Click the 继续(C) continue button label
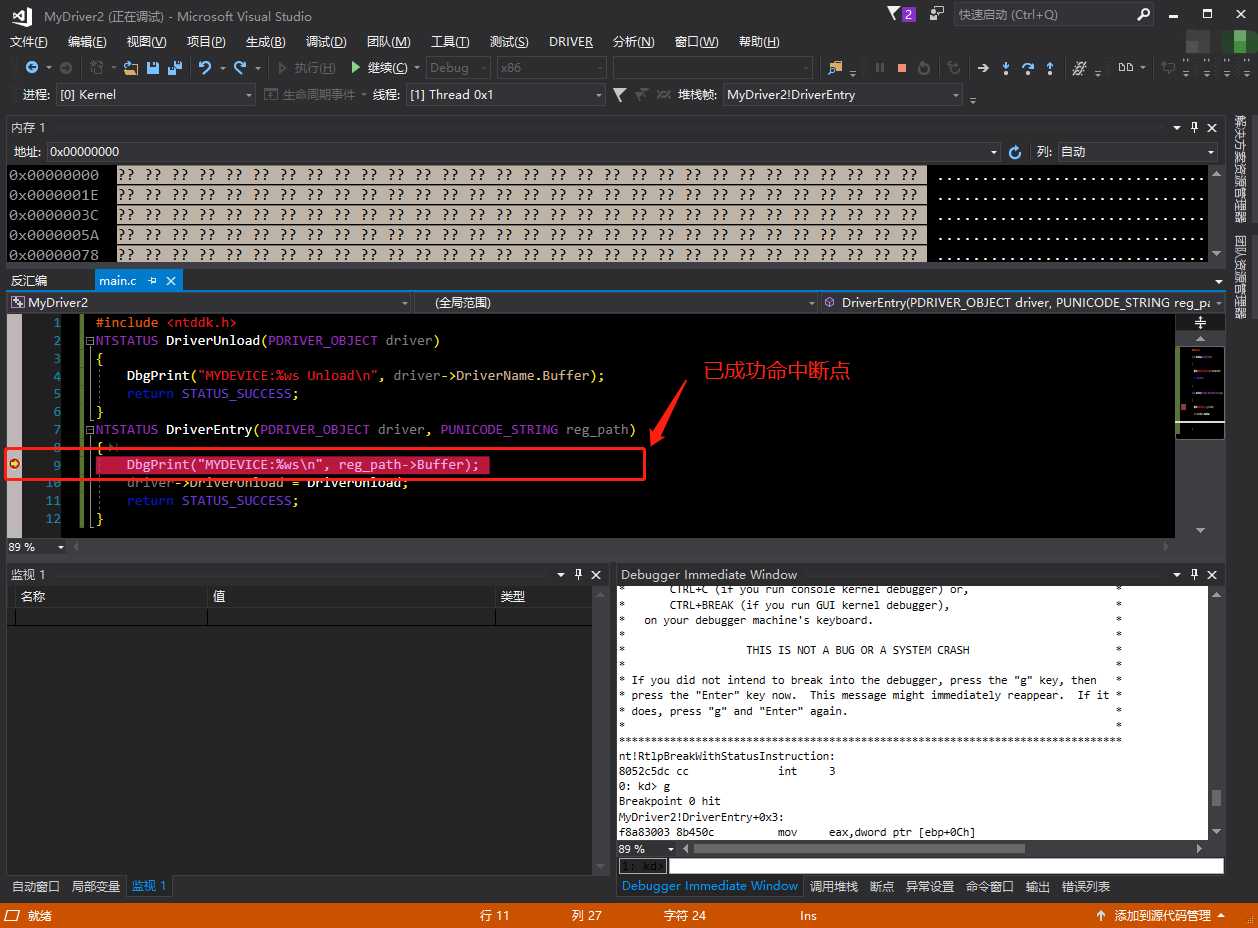The height and width of the screenshot is (928, 1258). coord(387,68)
